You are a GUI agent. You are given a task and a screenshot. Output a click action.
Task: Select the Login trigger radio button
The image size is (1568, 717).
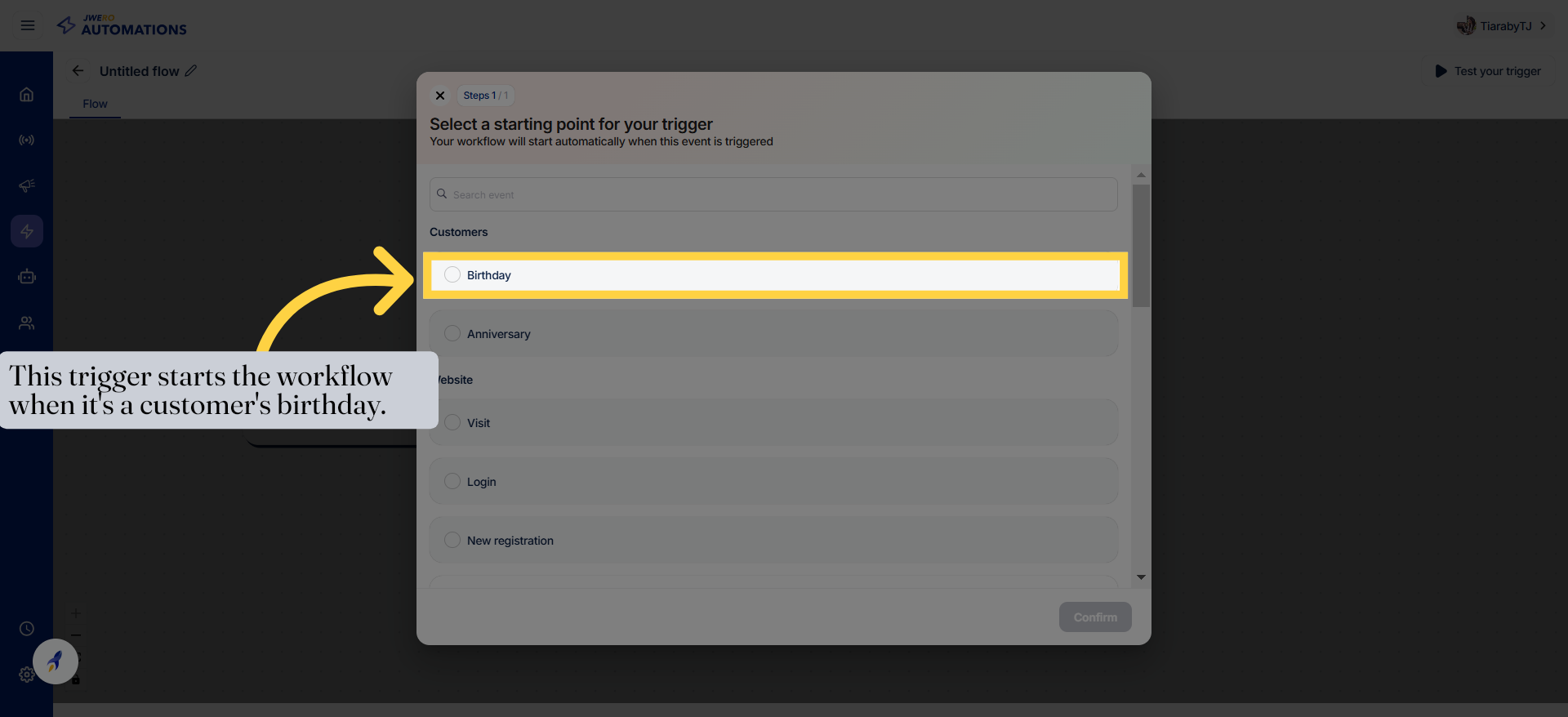[x=452, y=481]
